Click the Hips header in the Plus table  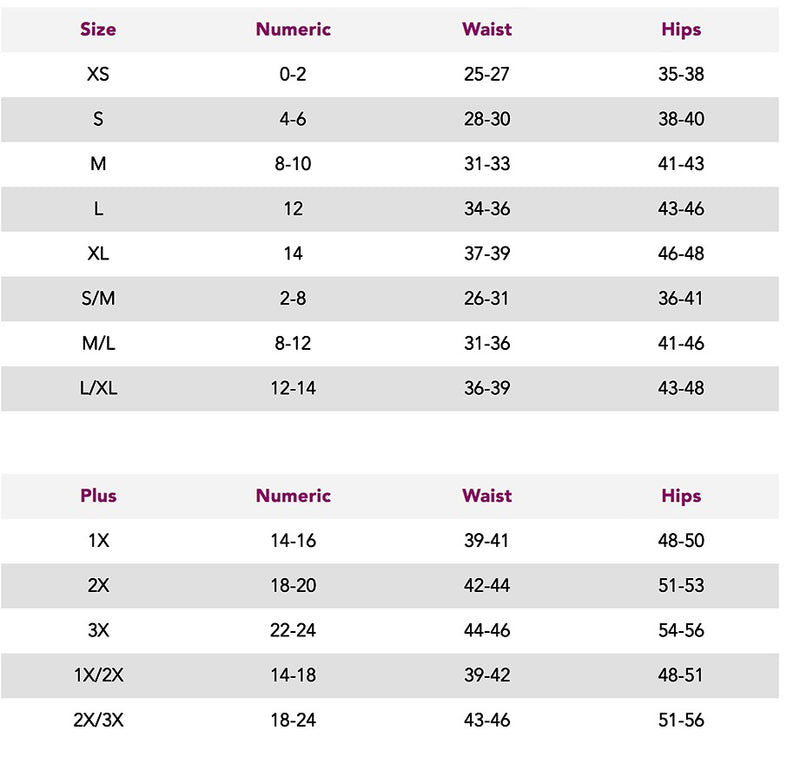pos(681,496)
